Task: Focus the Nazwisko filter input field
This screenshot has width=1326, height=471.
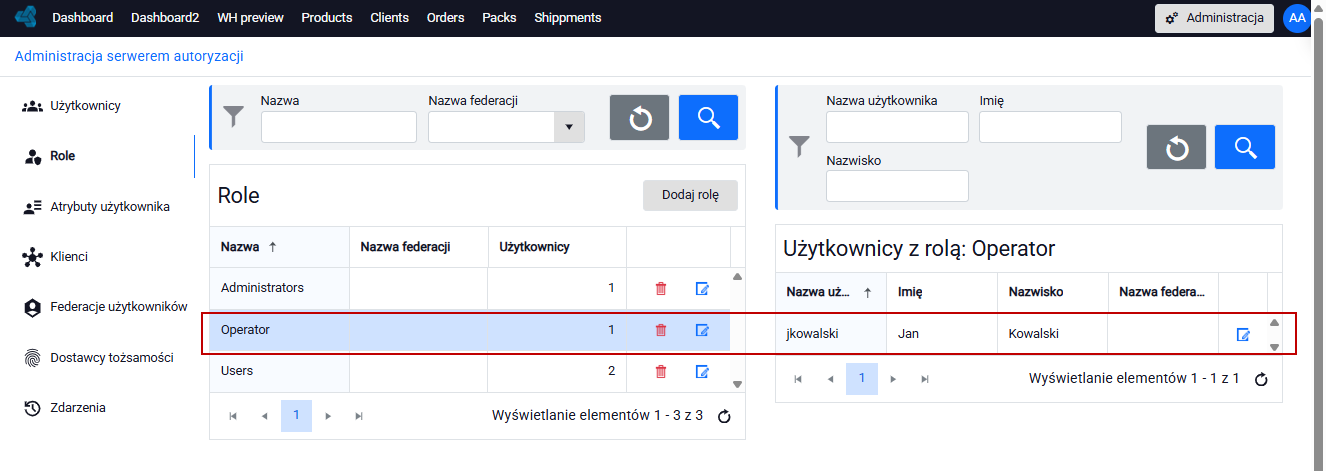Action: pyautogui.click(x=897, y=186)
